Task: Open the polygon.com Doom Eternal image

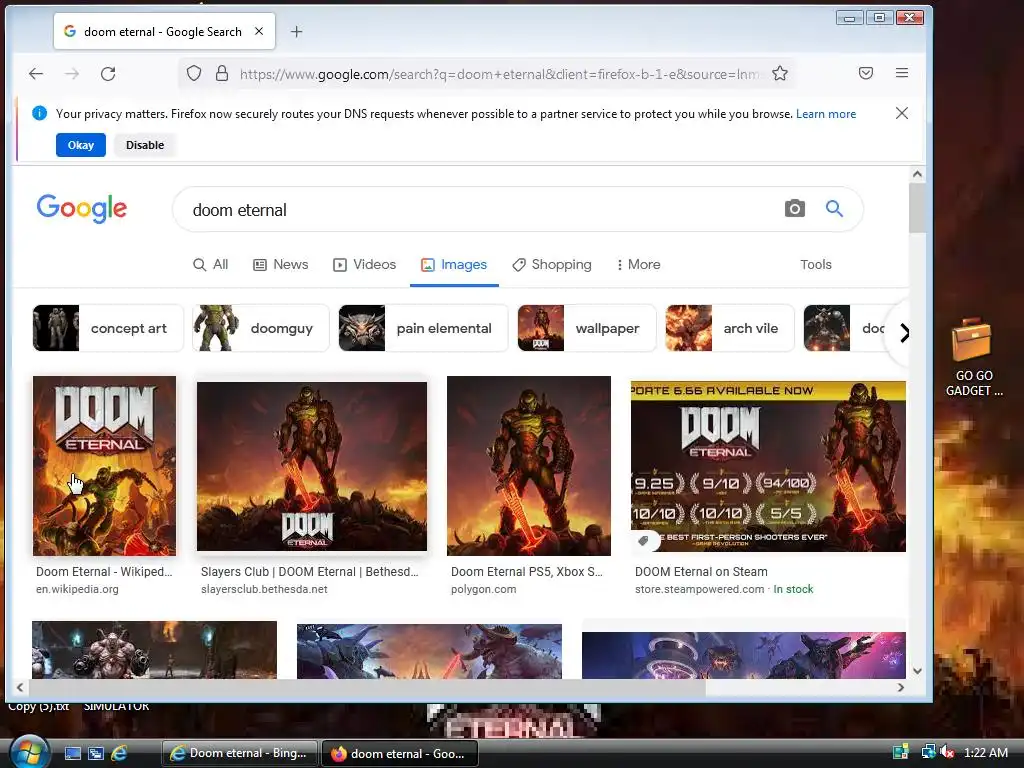Action: [x=529, y=466]
